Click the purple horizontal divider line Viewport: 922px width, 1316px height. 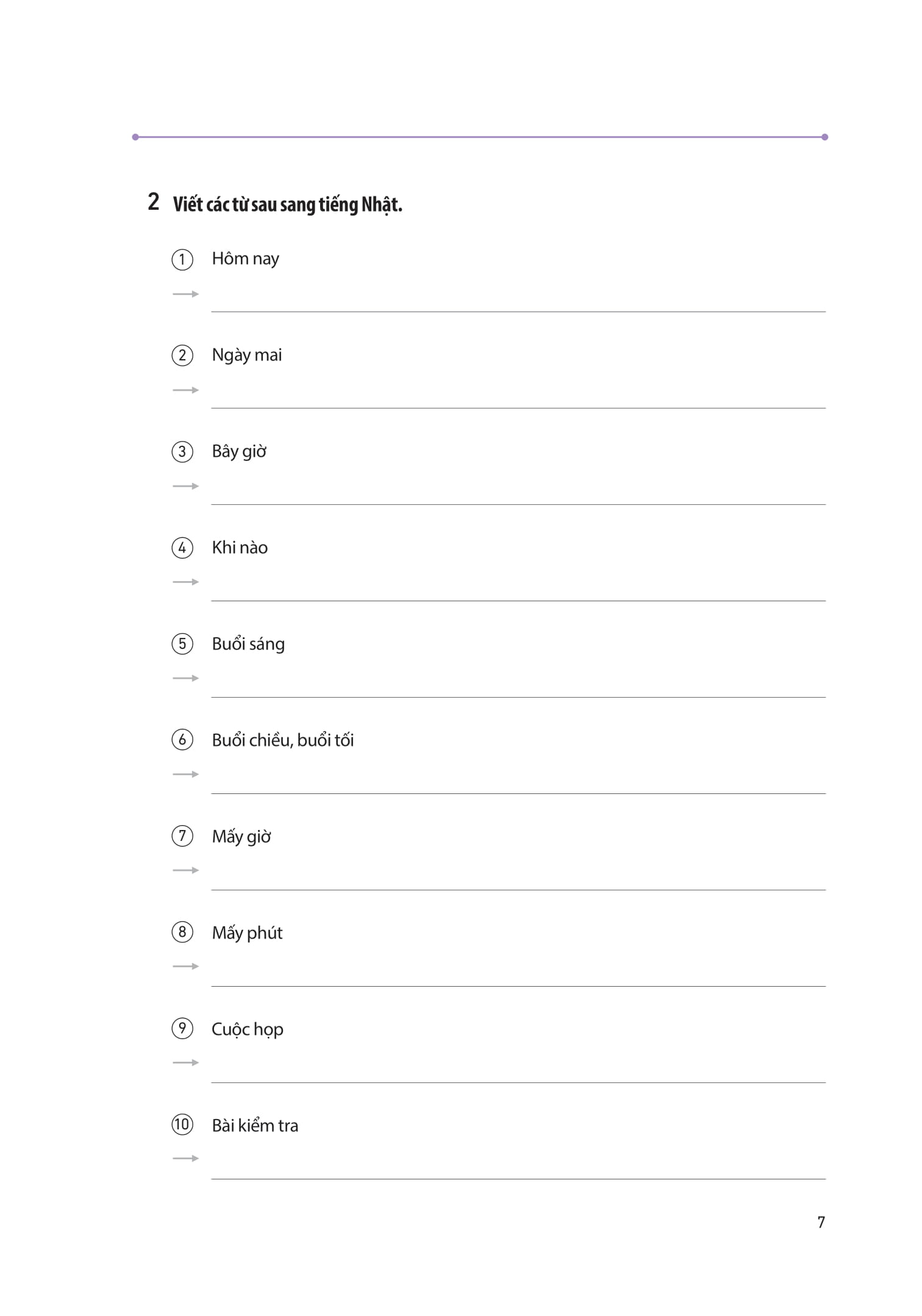[479, 137]
